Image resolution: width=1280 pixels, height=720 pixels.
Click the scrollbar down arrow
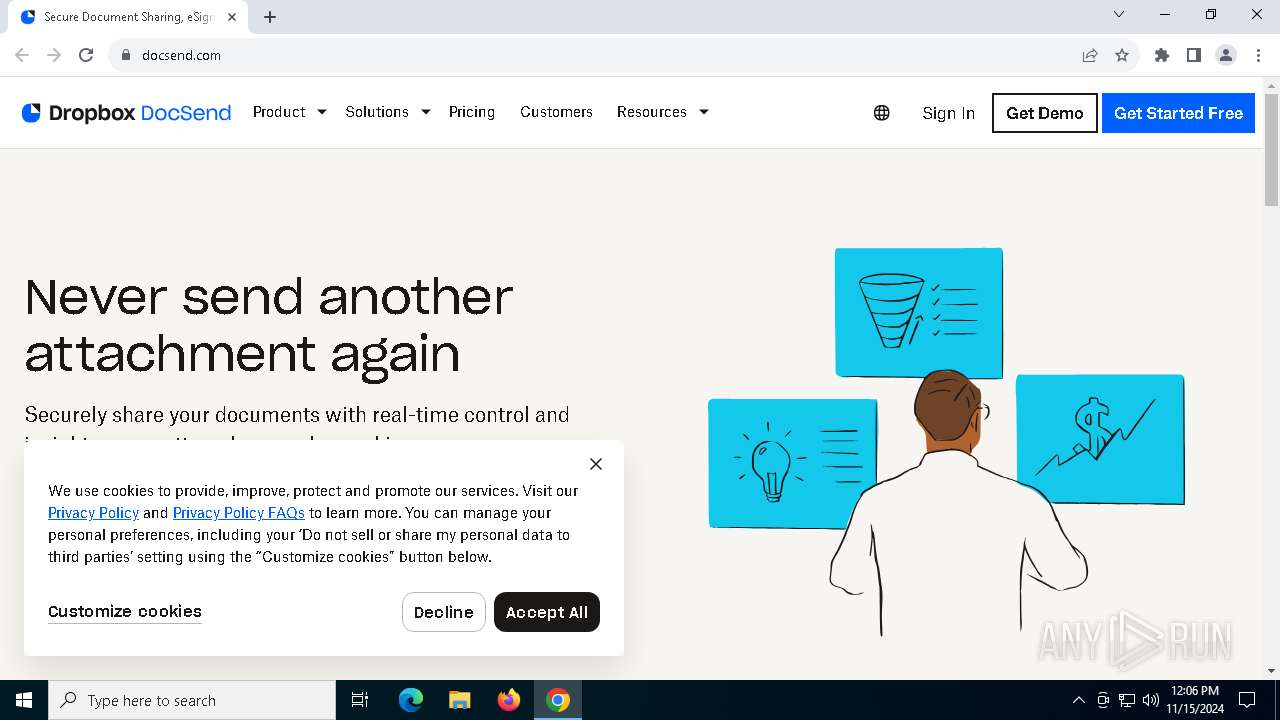(1271, 671)
